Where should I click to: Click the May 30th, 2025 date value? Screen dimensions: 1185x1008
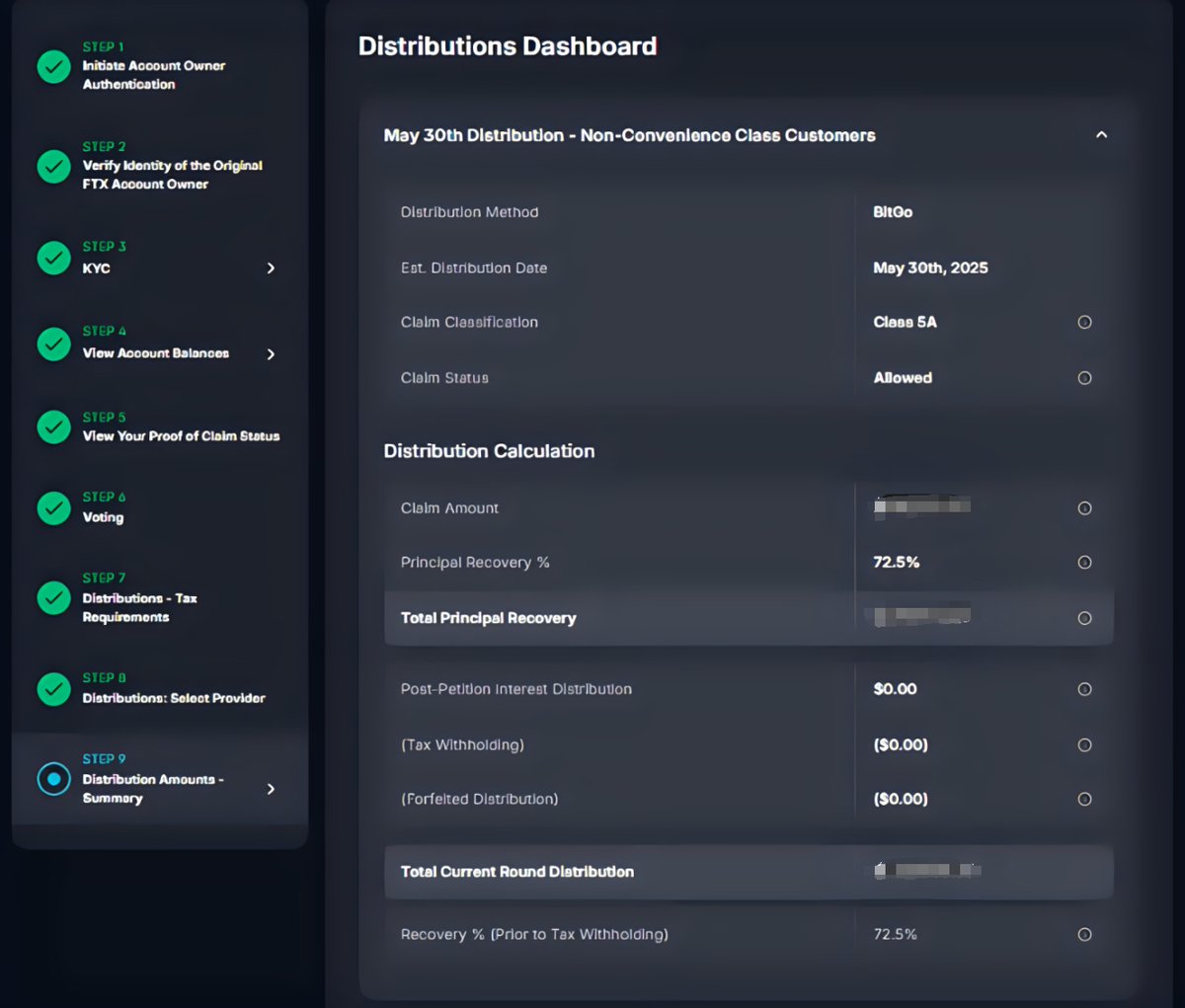(930, 268)
